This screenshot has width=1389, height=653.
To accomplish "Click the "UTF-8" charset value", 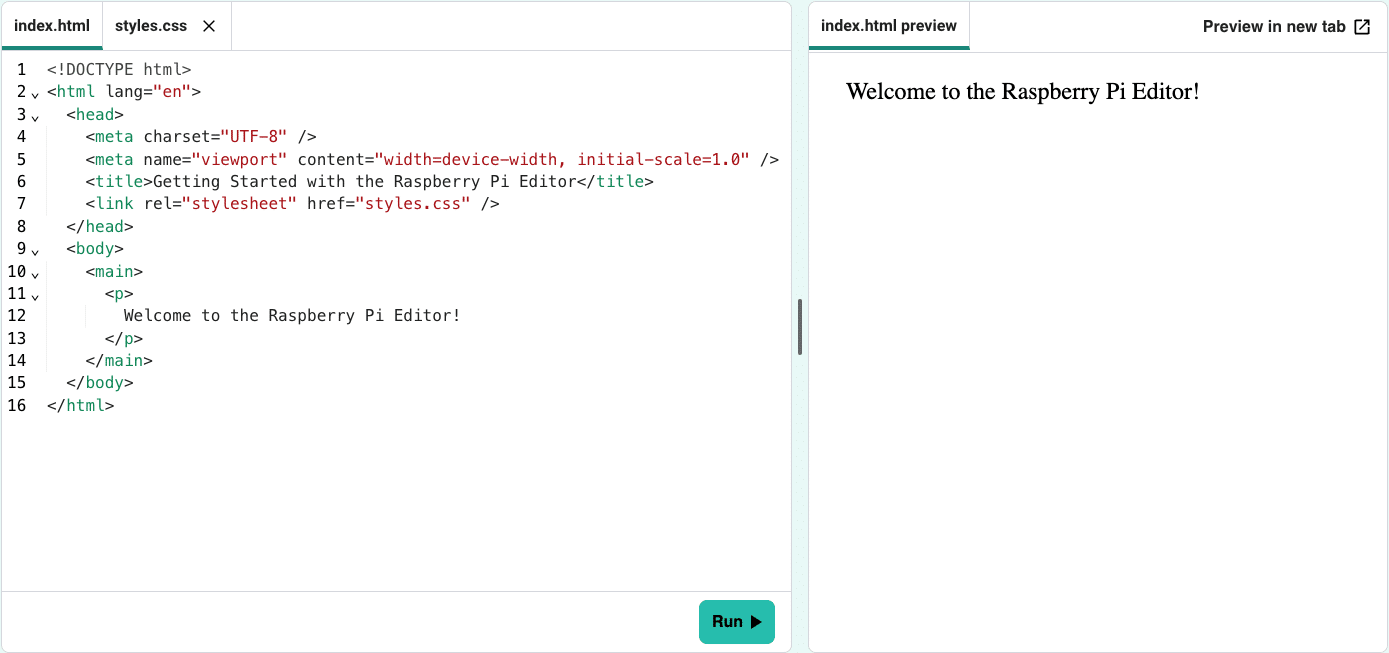I will click(254, 137).
